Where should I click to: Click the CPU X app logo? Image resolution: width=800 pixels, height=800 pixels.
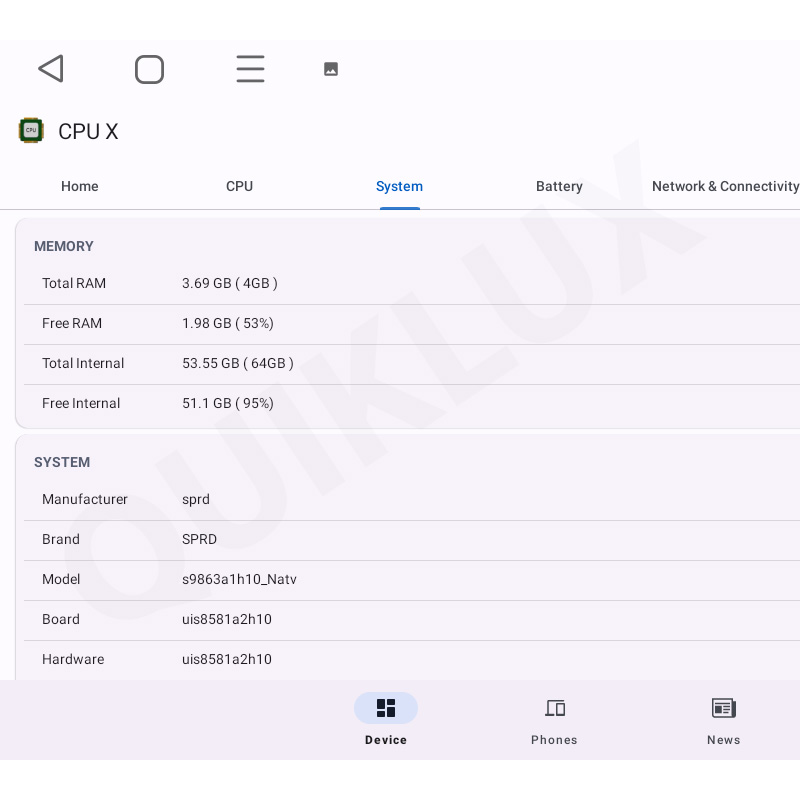pyautogui.click(x=31, y=131)
